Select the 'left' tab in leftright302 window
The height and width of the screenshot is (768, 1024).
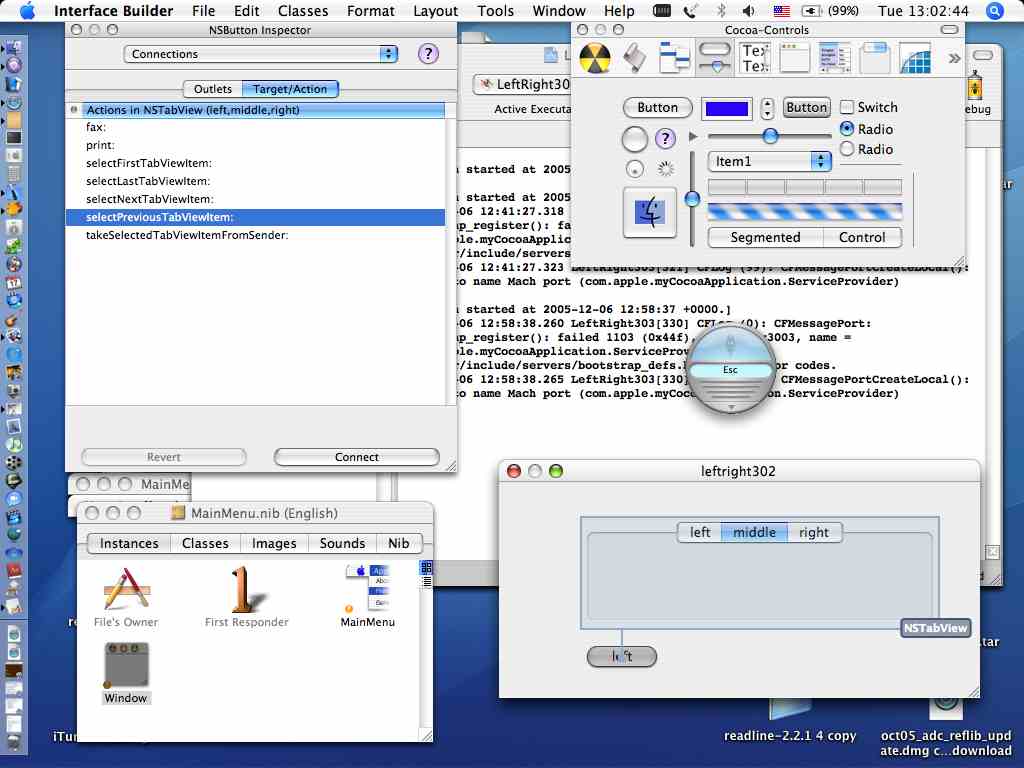pyautogui.click(x=699, y=532)
